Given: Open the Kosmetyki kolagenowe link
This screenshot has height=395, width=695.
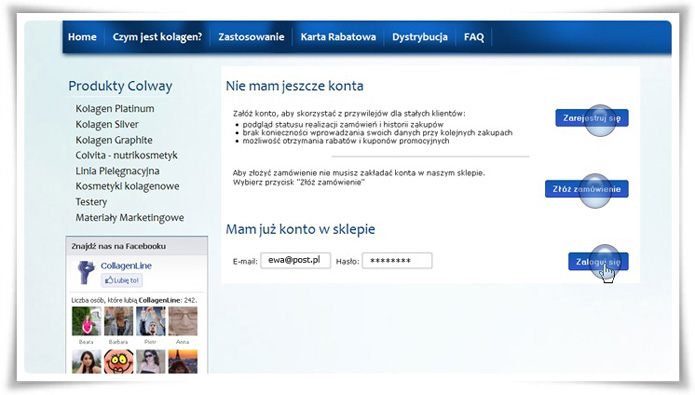Looking at the screenshot, I should pos(127,186).
